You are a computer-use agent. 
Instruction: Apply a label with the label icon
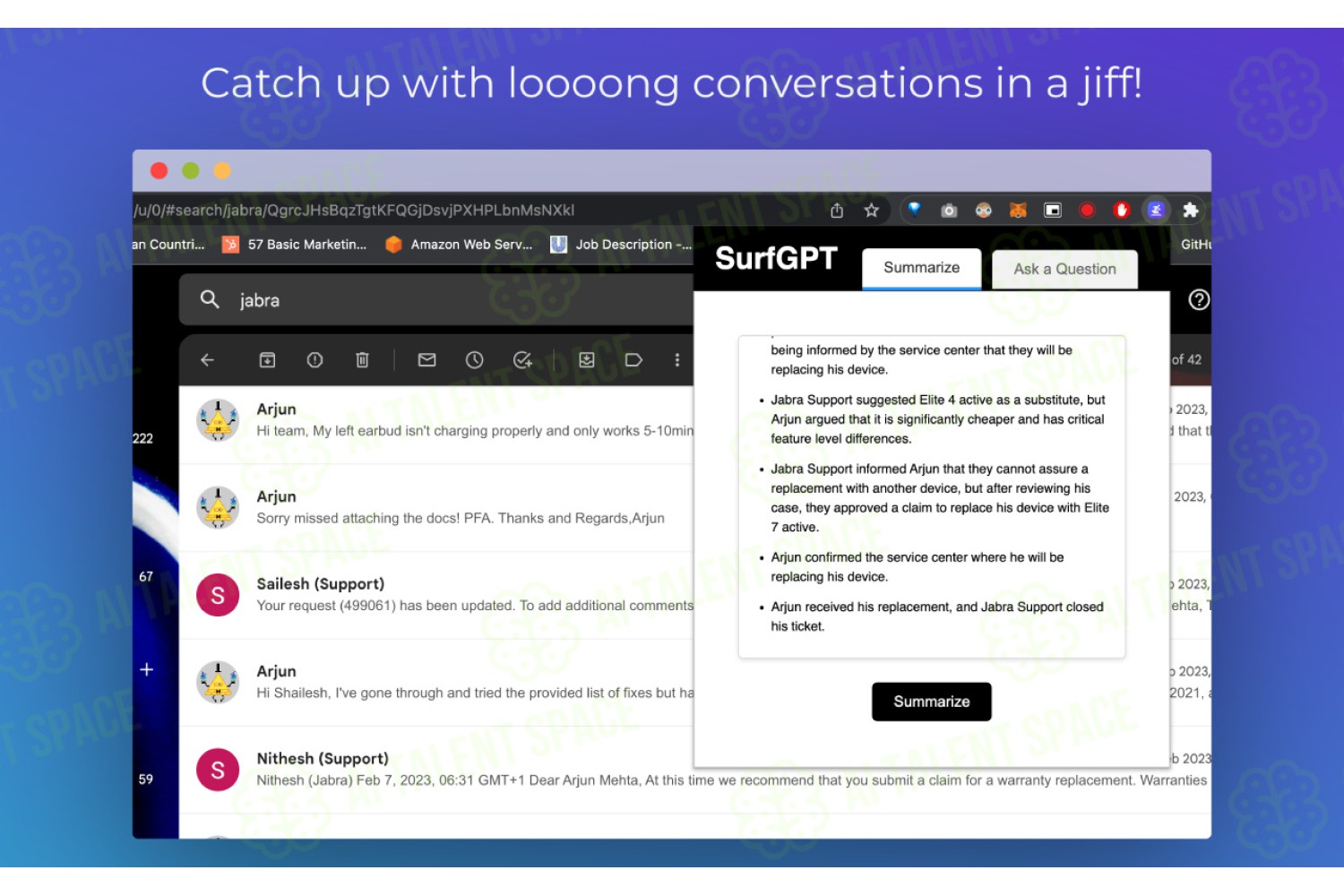coord(633,360)
